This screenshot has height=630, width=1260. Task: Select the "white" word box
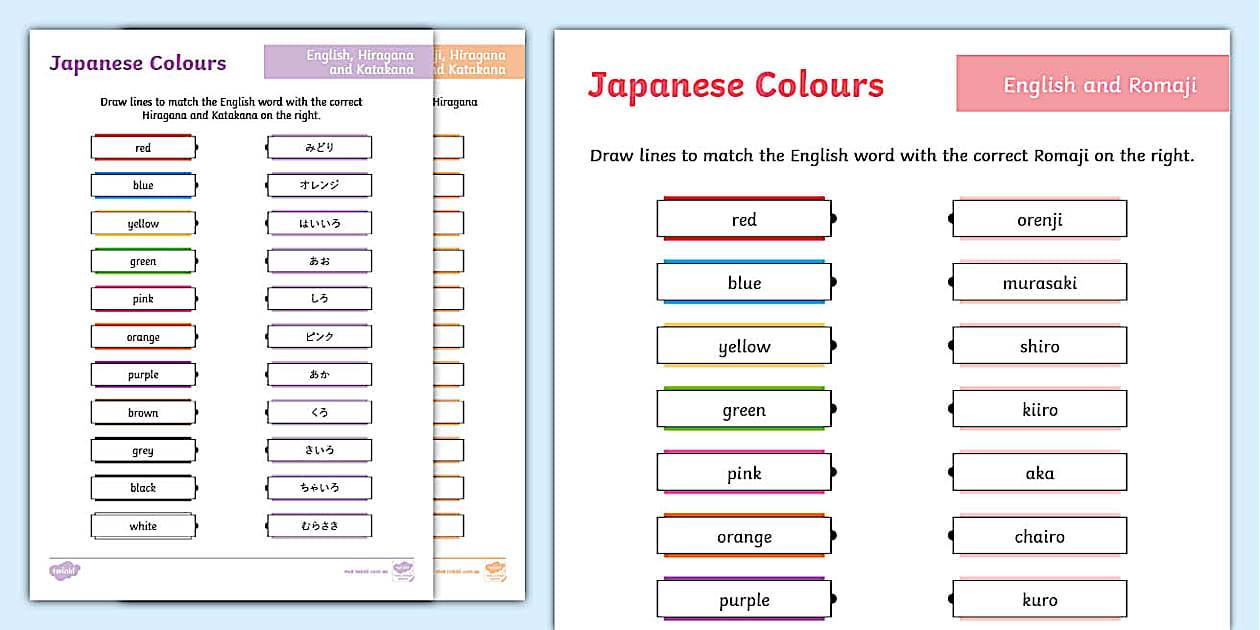click(x=143, y=526)
